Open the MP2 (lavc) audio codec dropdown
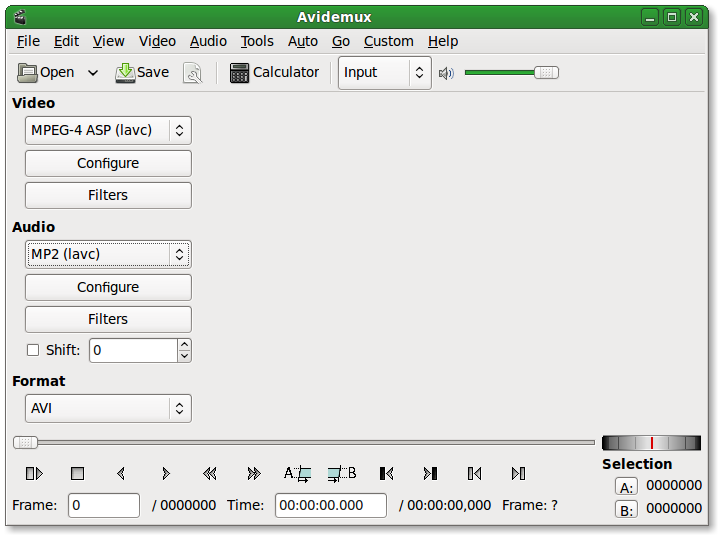718x535 pixels. point(108,254)
